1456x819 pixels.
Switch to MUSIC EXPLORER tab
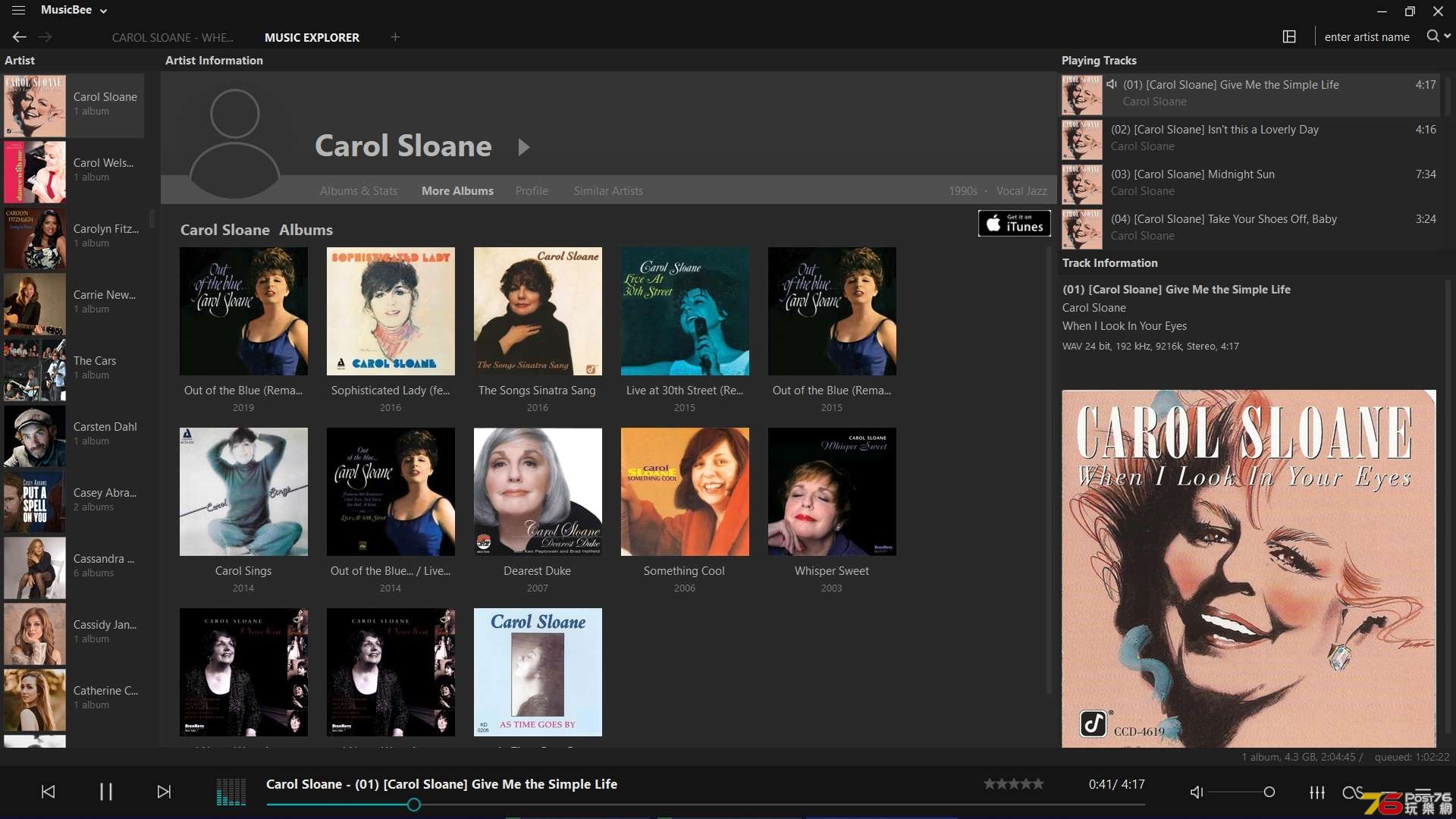coord(312,37)
